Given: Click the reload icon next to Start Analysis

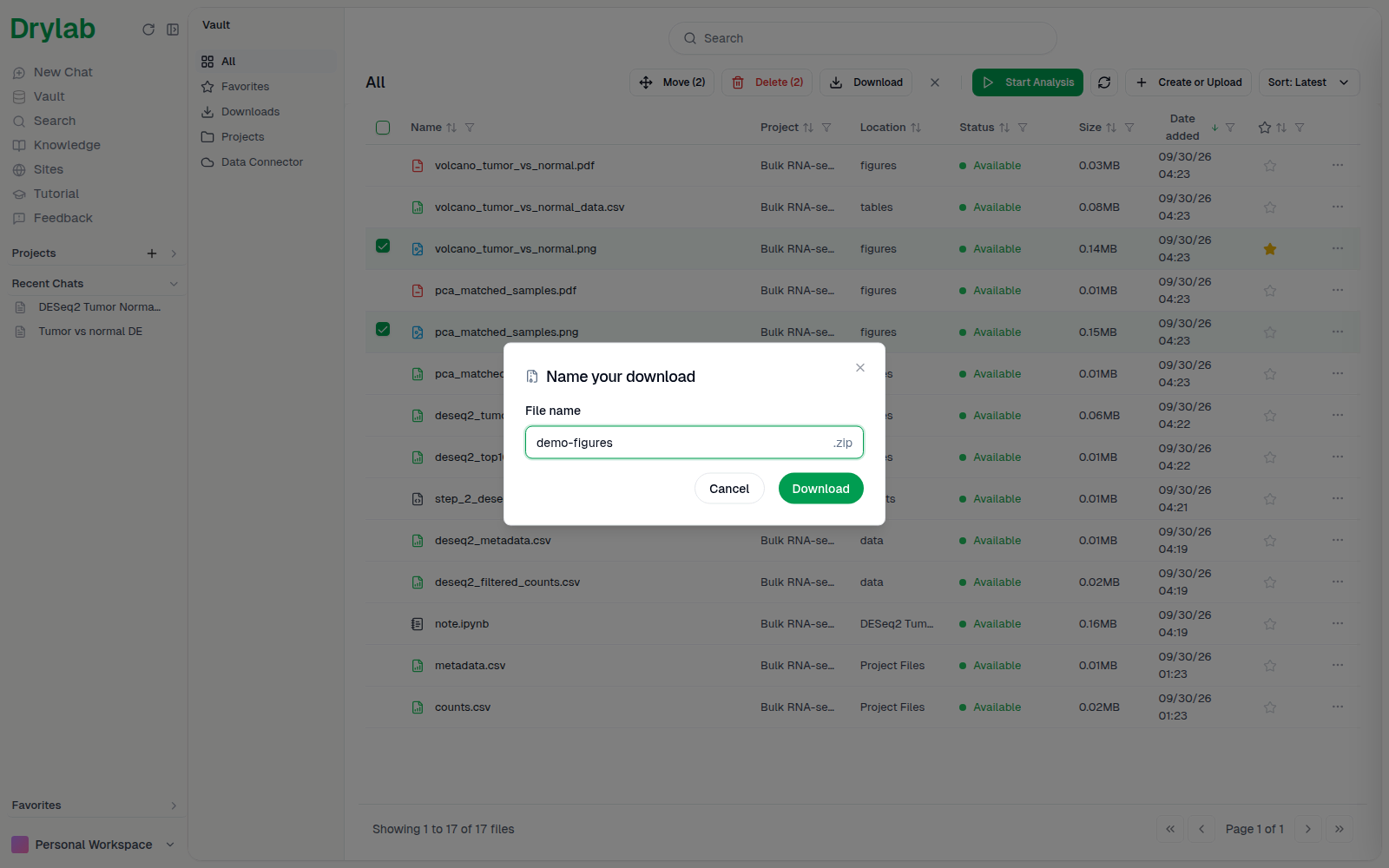Looking at the screenshot, I should [x=1104, y=82].
